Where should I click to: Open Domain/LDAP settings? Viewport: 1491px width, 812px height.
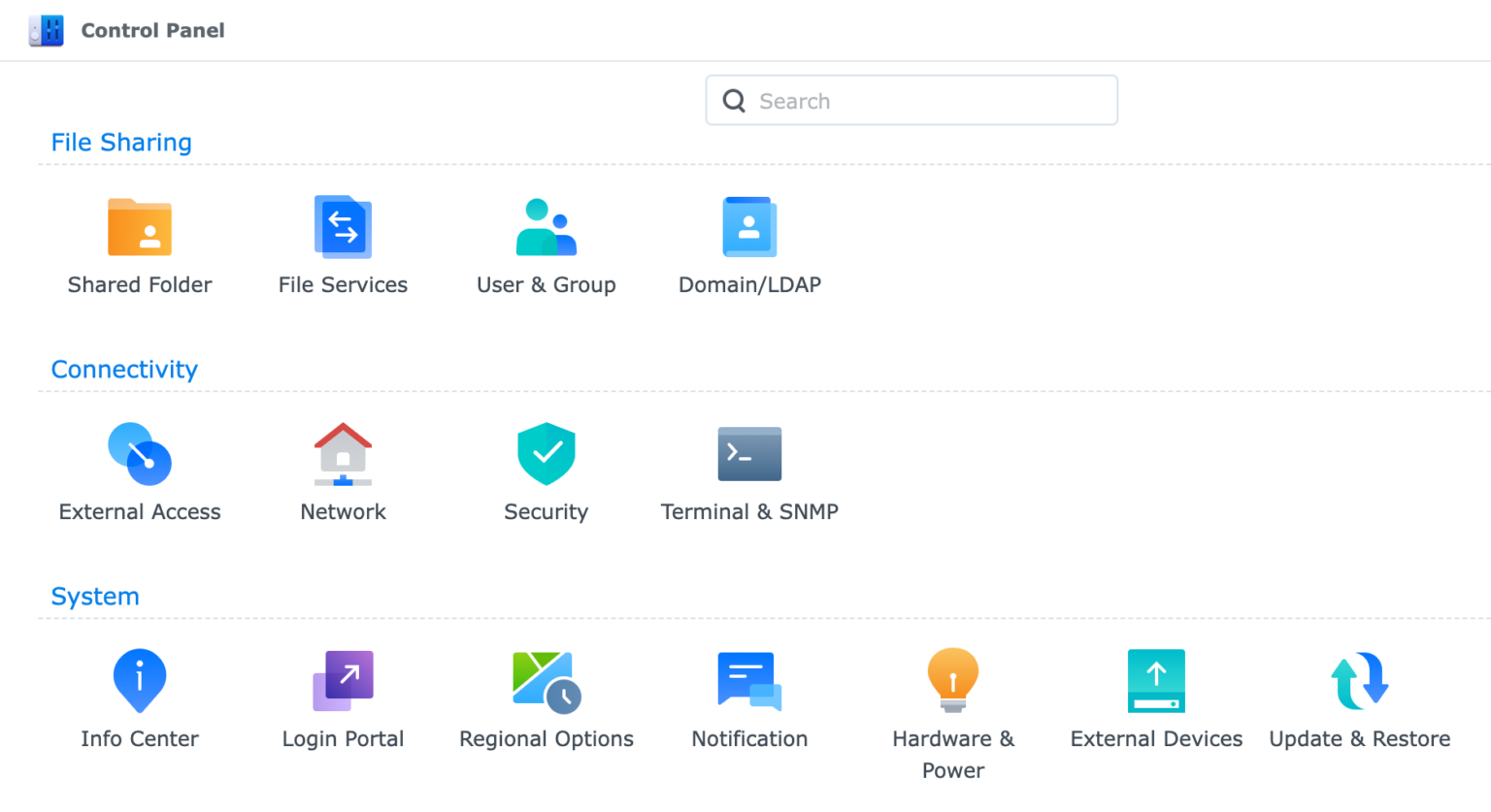click(x=749, y=228)
